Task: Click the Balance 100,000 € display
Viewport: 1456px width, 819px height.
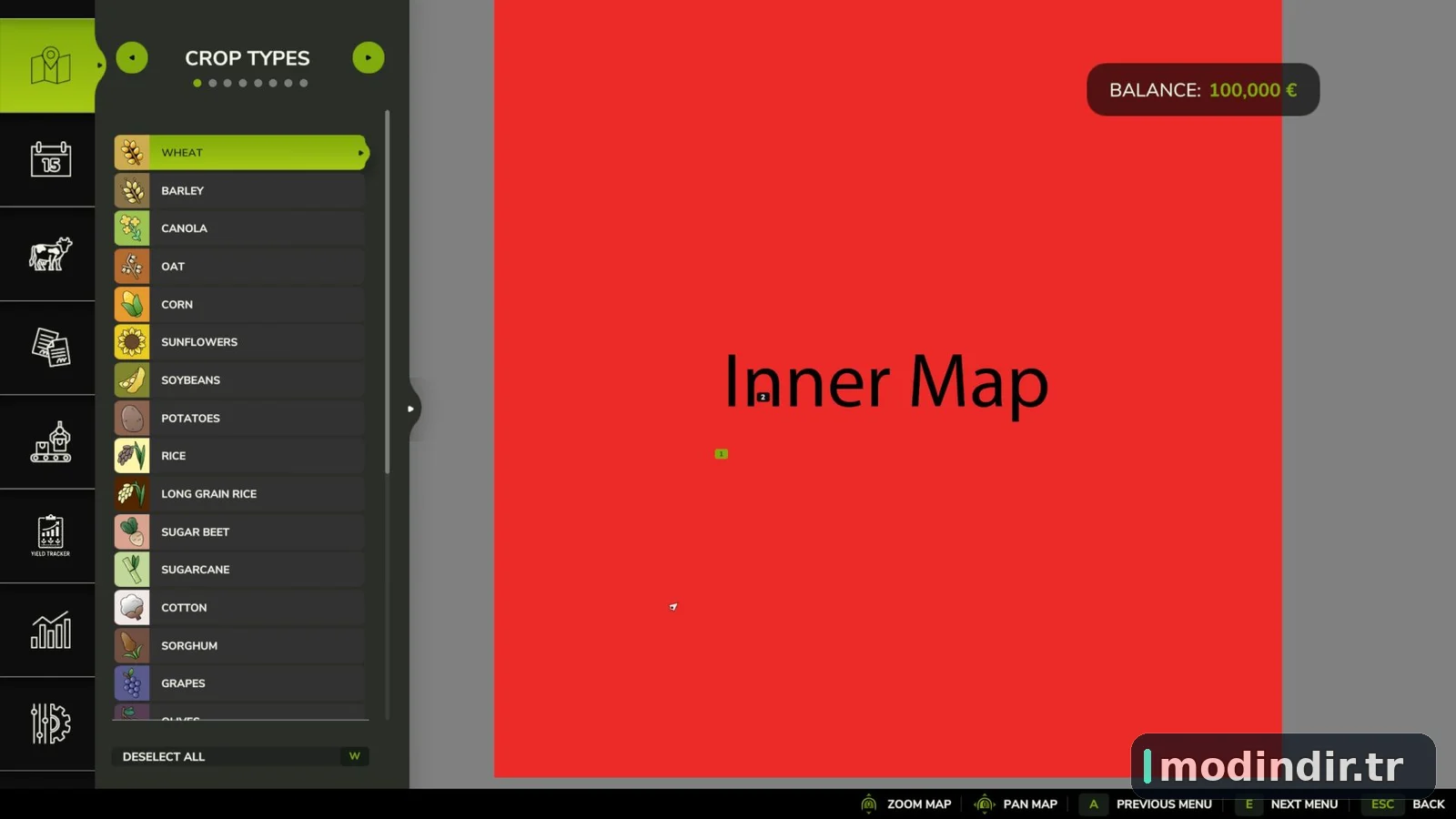Action: (x=1203, y=89)
